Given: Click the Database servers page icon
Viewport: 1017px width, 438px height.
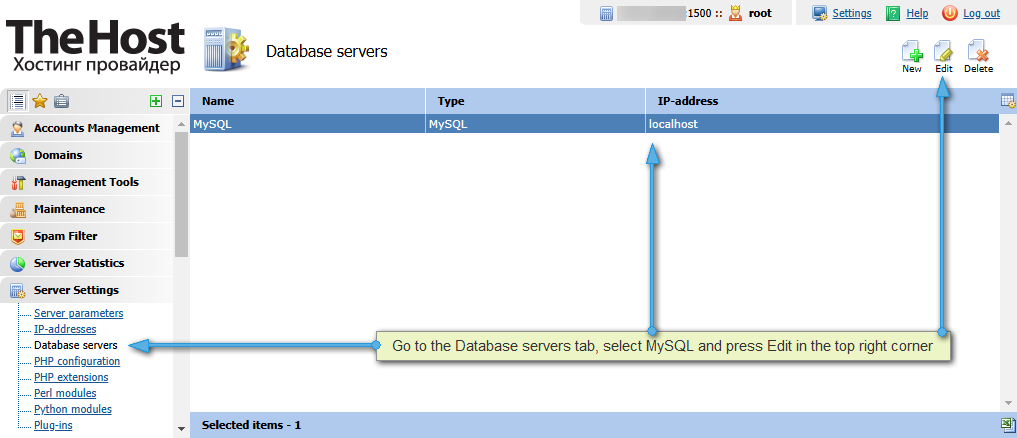Looking at the screenshot, I should click(226, 50).
